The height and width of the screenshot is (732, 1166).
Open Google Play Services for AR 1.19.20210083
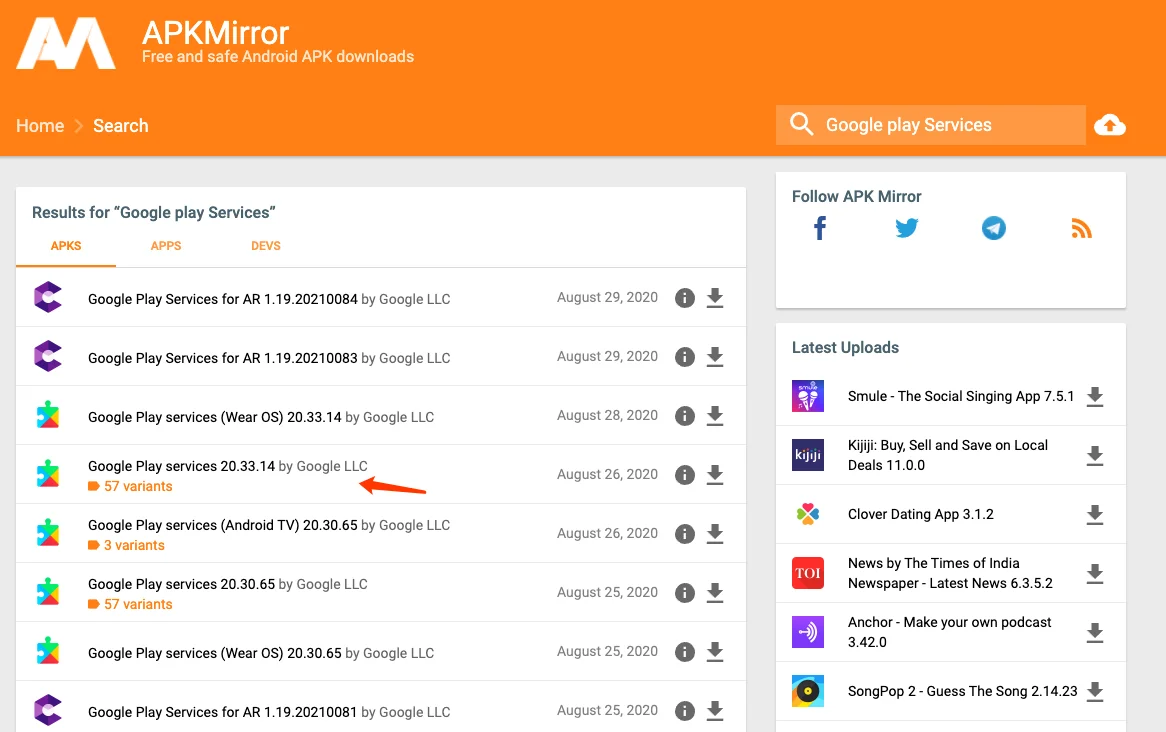pyautogui.click(x=222, y=358)
